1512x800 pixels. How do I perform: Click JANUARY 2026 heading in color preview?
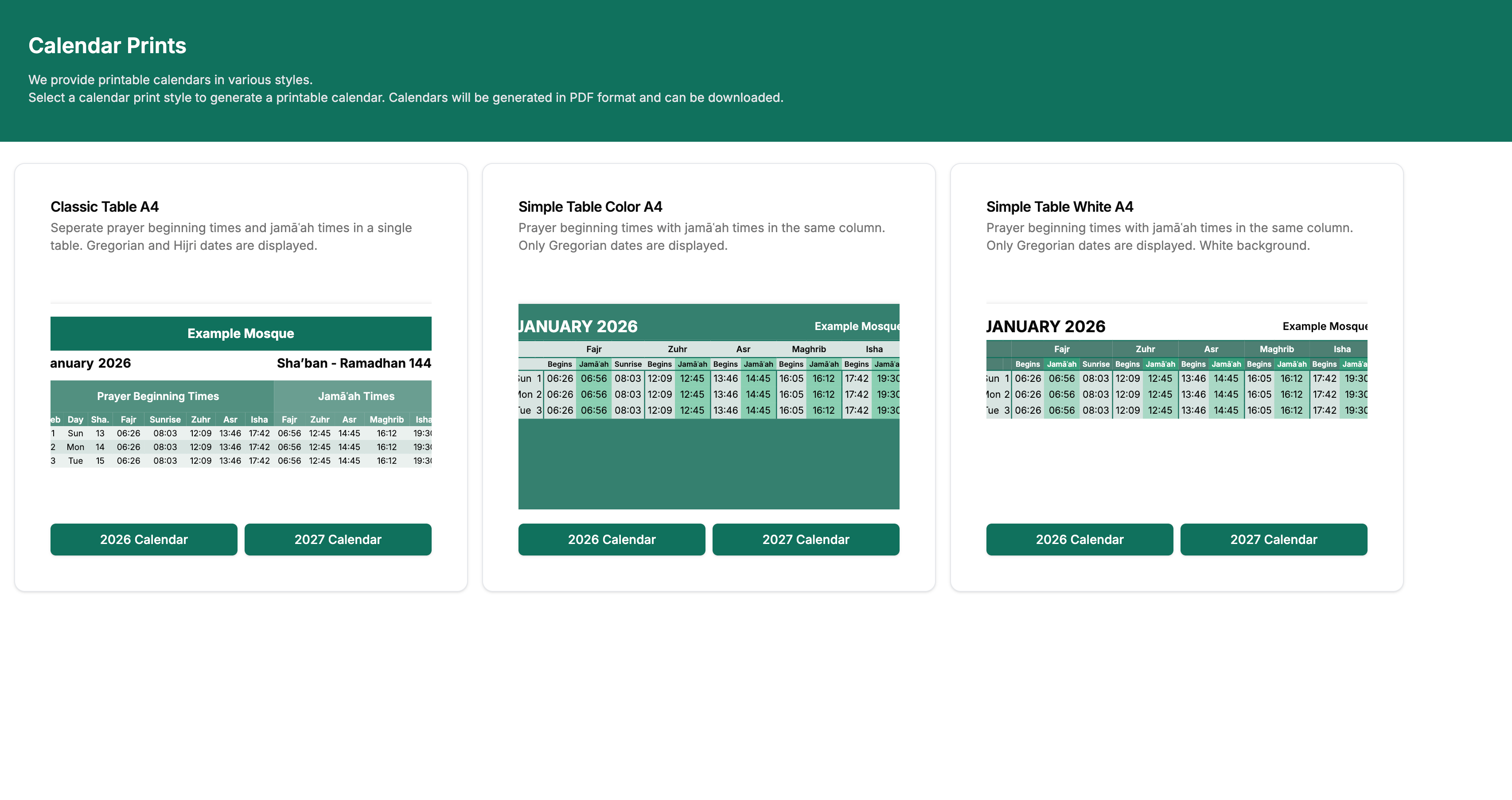[x=578, y=326]
